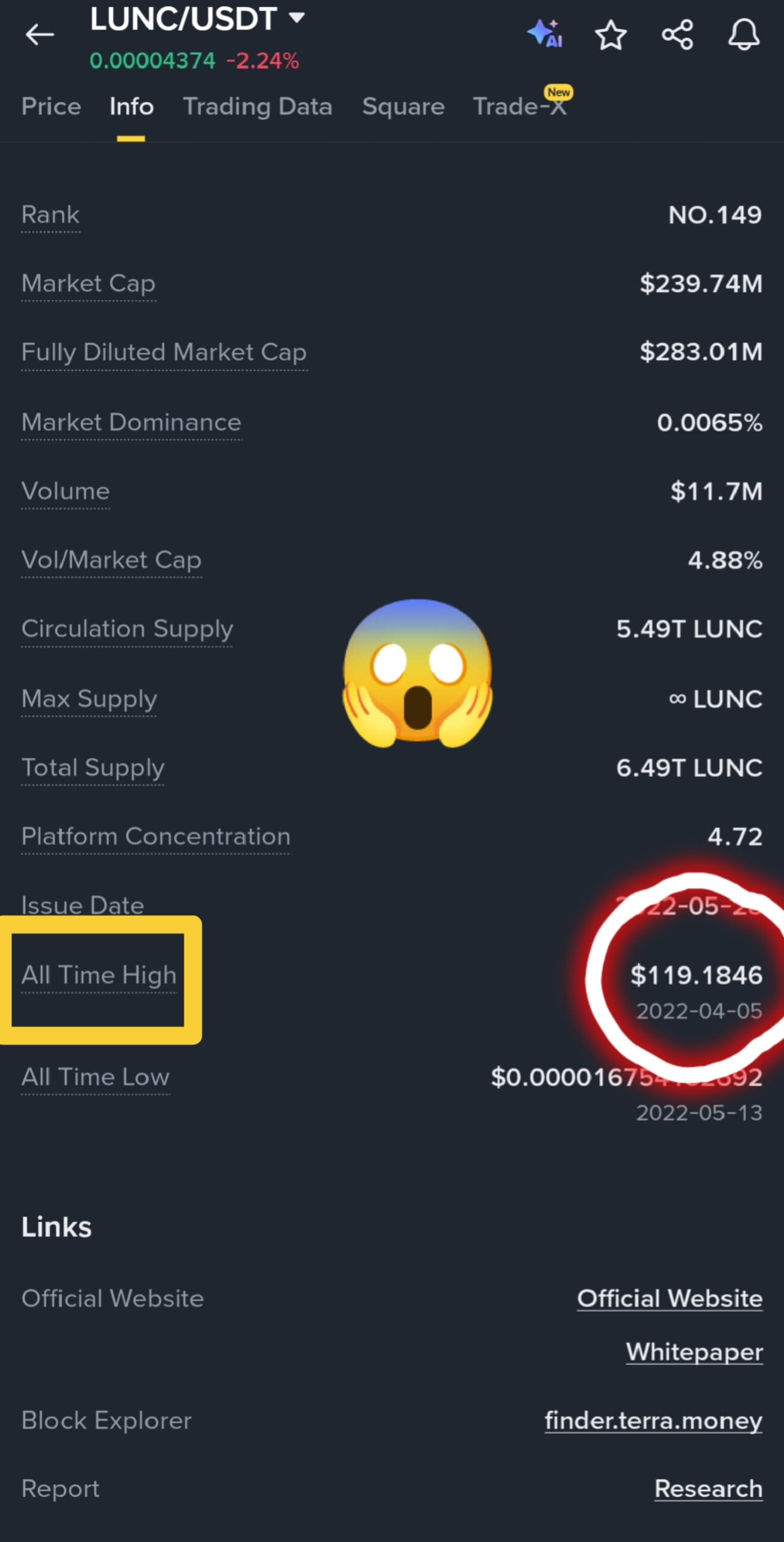Tap the Fully Diluted Market Cap label
Screen dimensions: 784x1542
tap(164, 352)
